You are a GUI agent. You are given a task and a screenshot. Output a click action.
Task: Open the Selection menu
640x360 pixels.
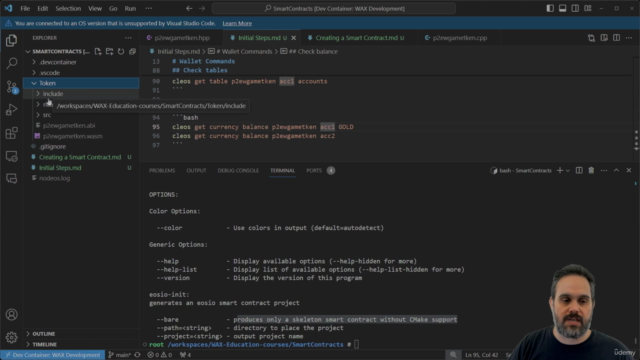(x=68, y=8)
